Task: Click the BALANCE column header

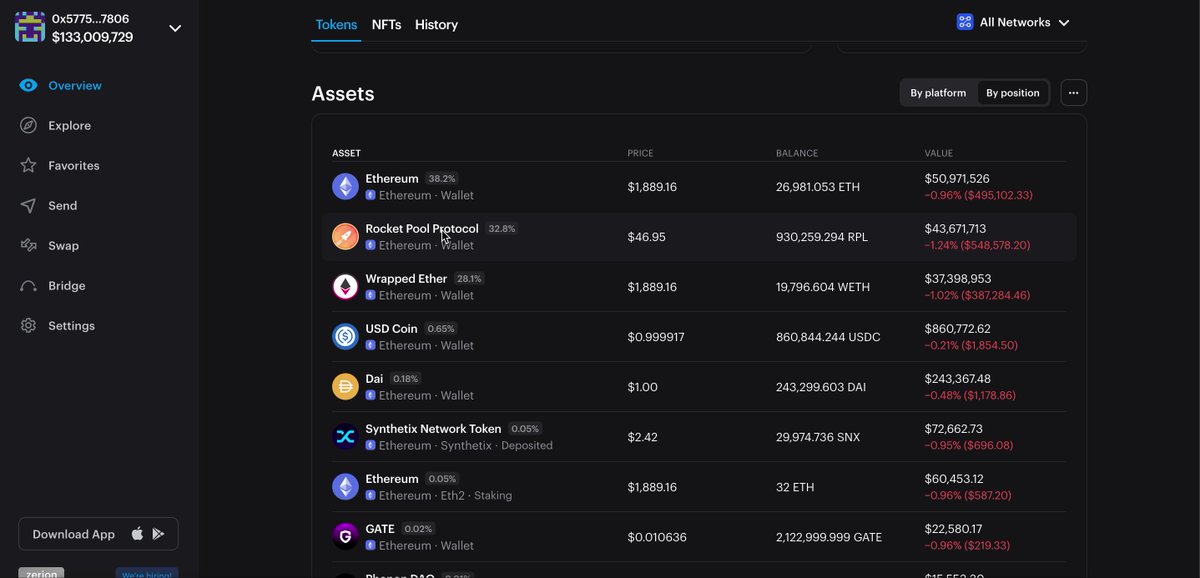Action: click(x=797, y=153)
